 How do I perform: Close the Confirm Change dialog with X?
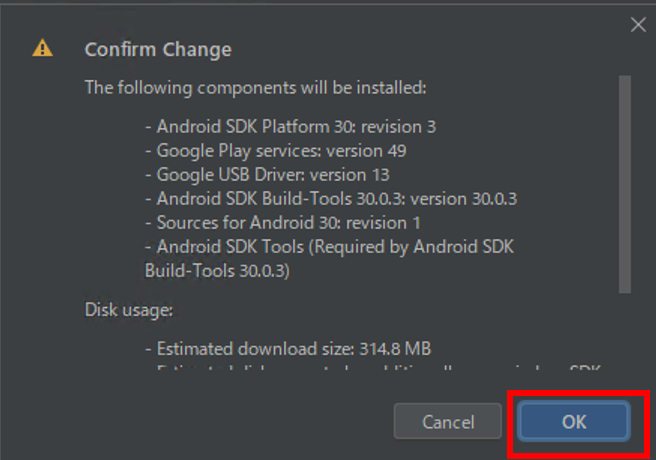(x=638, y=25)
